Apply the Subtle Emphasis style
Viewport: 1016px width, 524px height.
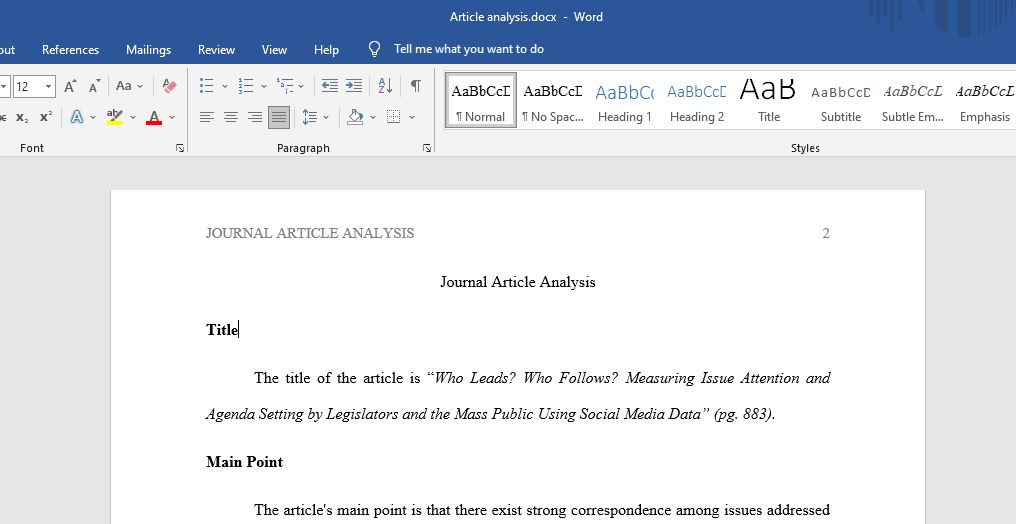click(912, 100)
